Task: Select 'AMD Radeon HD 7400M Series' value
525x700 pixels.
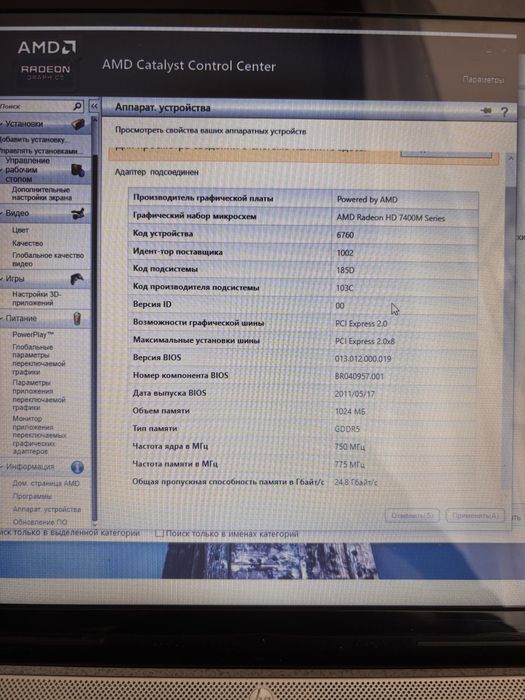Action: (391, 218)
